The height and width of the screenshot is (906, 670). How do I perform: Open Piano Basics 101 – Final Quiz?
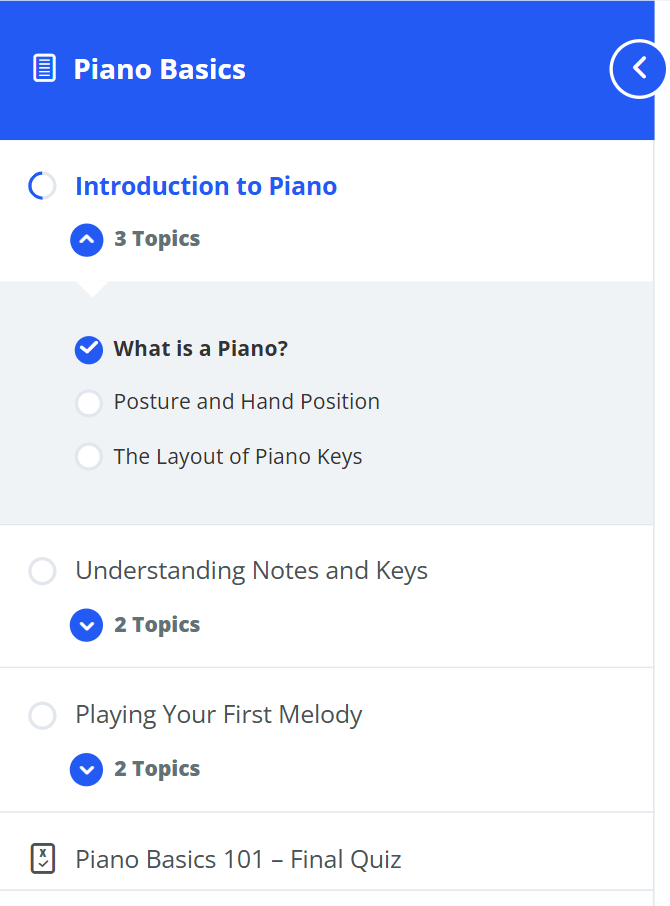pos(238,859)
